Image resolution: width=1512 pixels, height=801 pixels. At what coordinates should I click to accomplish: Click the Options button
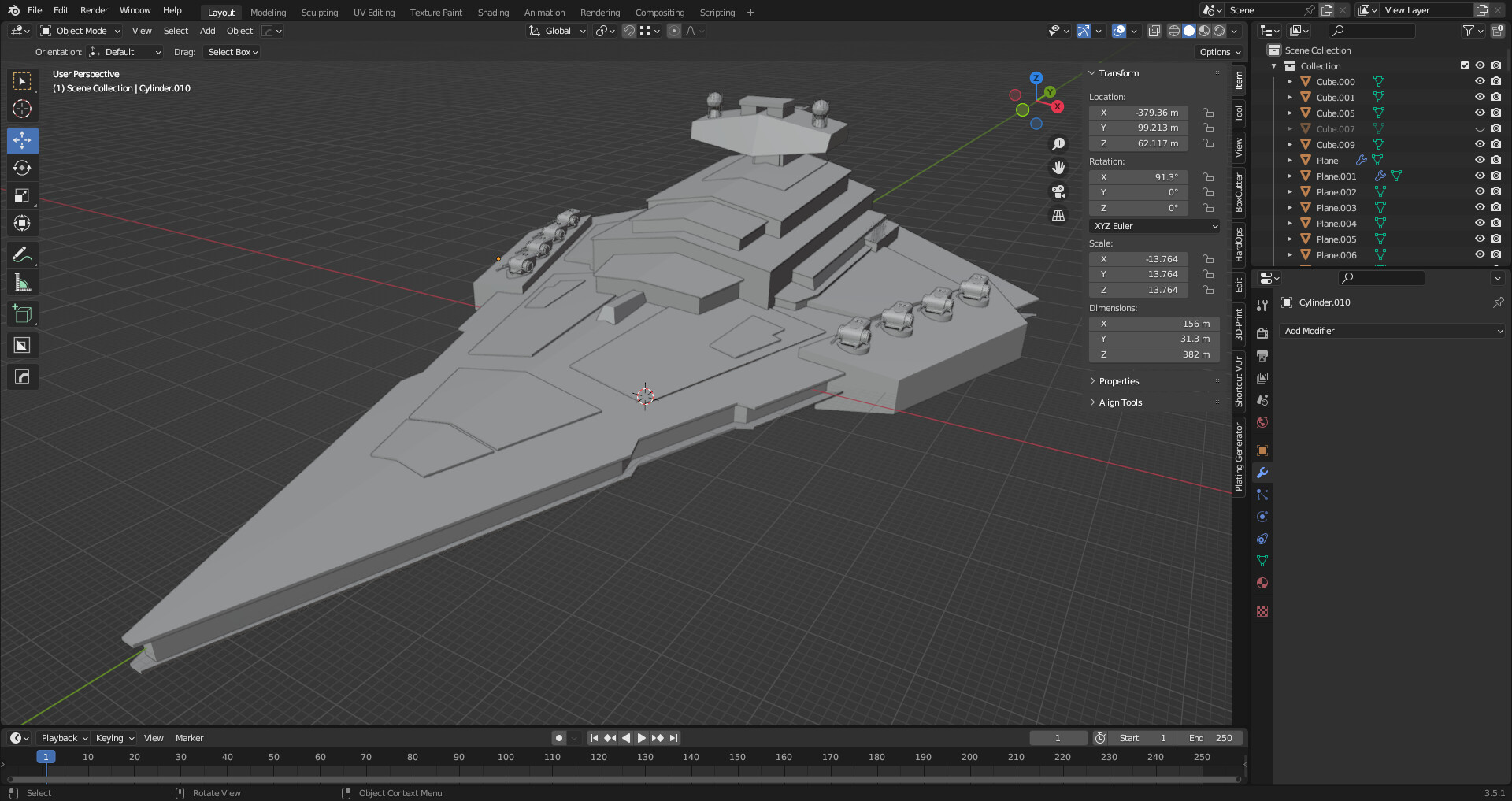1220,52
